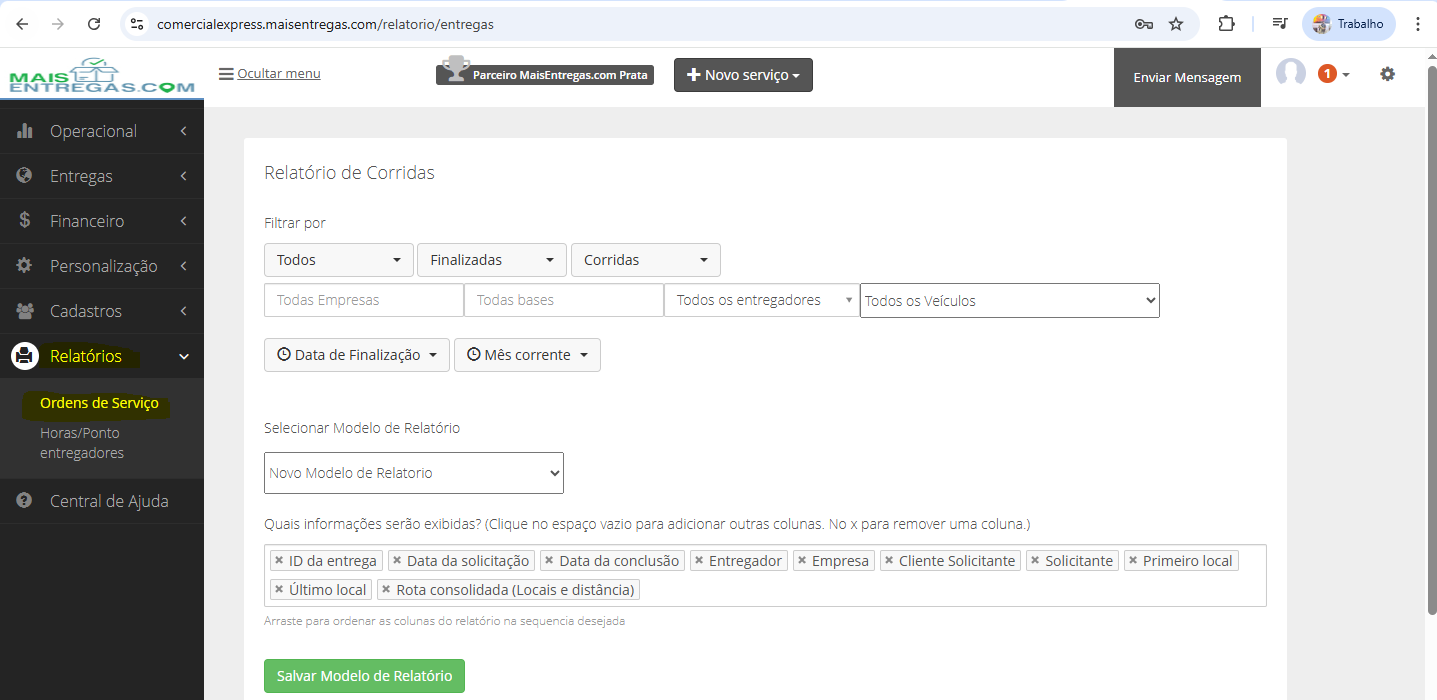Remove the Último local column tag

click(279, 590)
